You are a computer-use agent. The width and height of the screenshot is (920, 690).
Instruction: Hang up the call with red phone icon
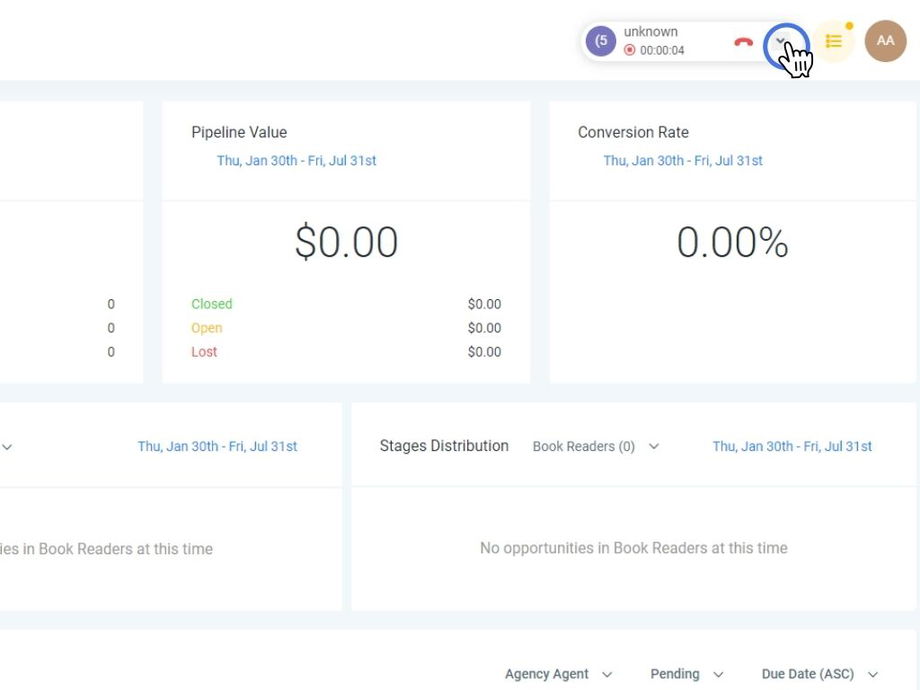pos(743,42)
